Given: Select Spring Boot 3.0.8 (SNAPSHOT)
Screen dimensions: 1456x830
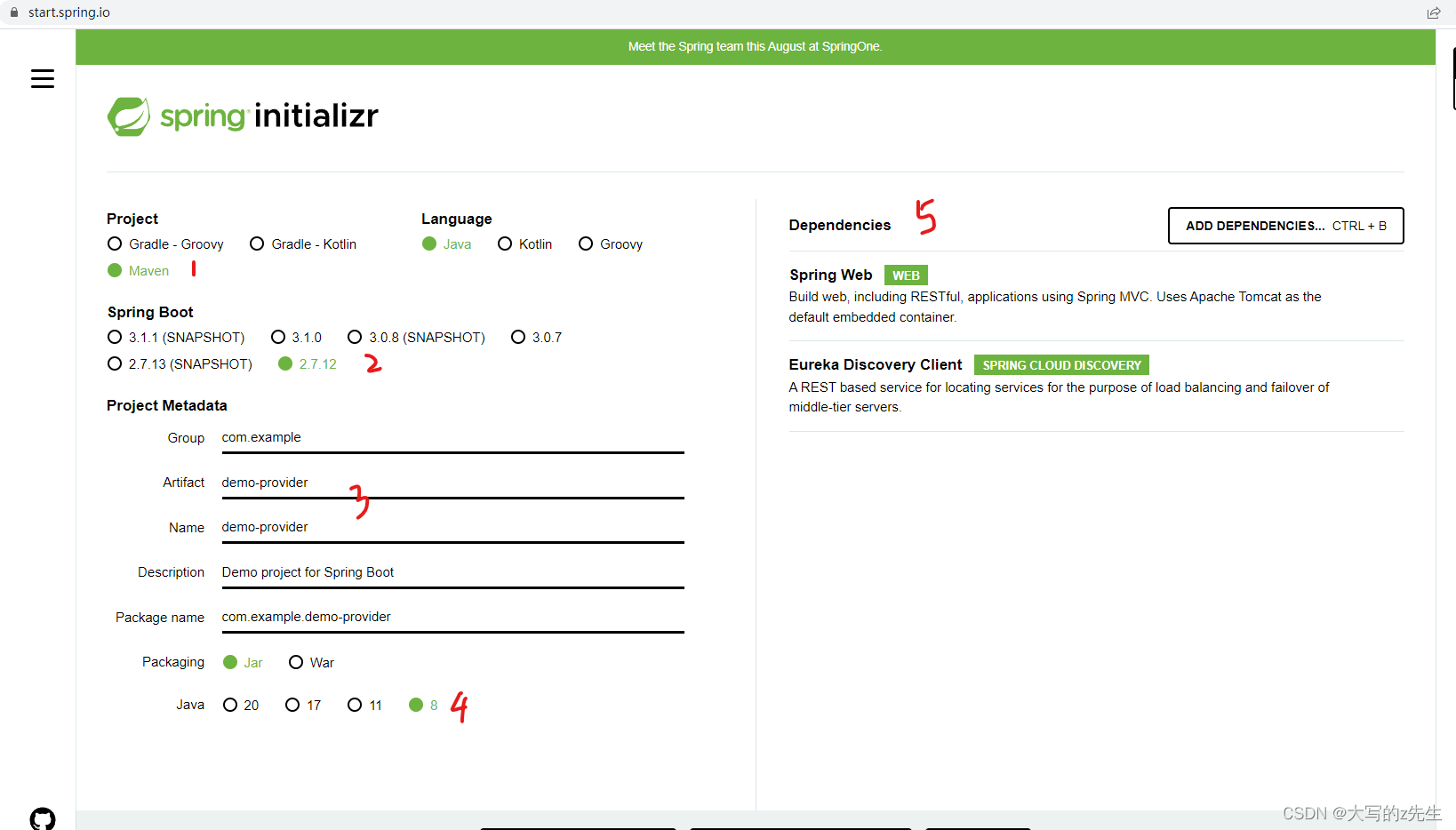Looking at the screenshot, I should (x=416, y=338).
